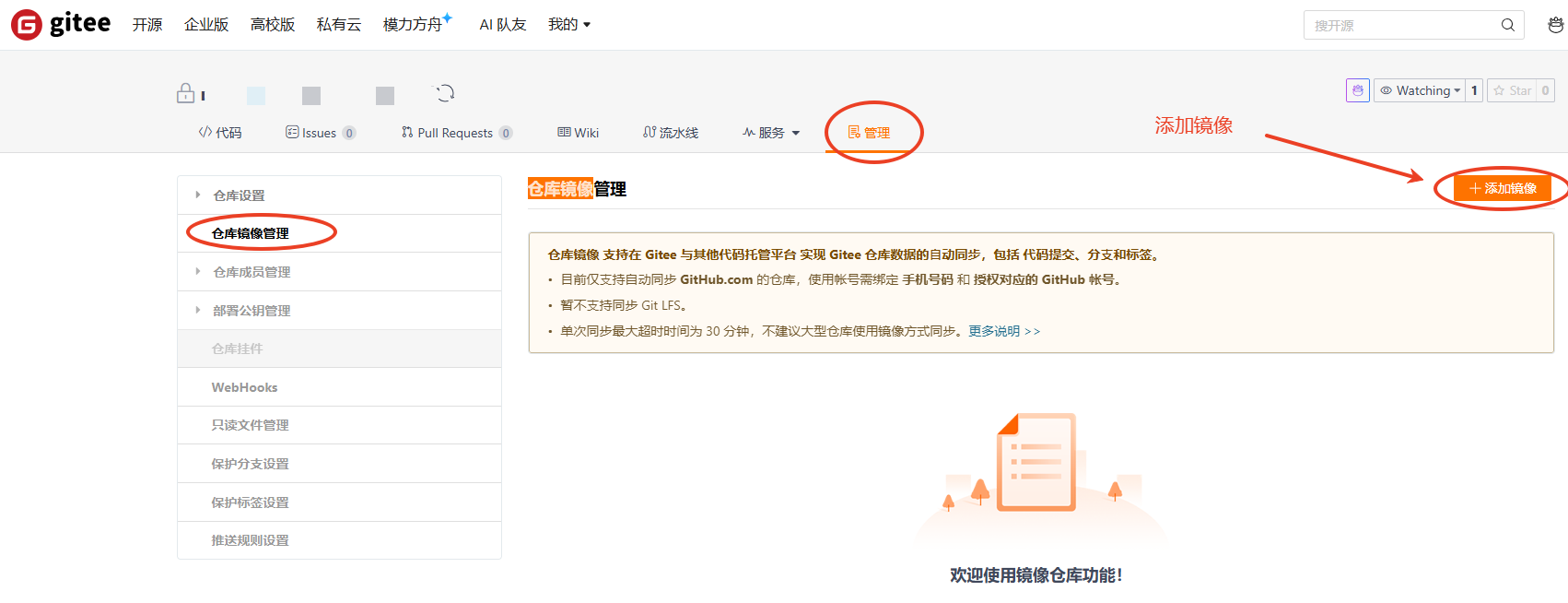Open the 更多说明 link
Viewport: 1568px width, 603px height.
tap(1003, 331)
